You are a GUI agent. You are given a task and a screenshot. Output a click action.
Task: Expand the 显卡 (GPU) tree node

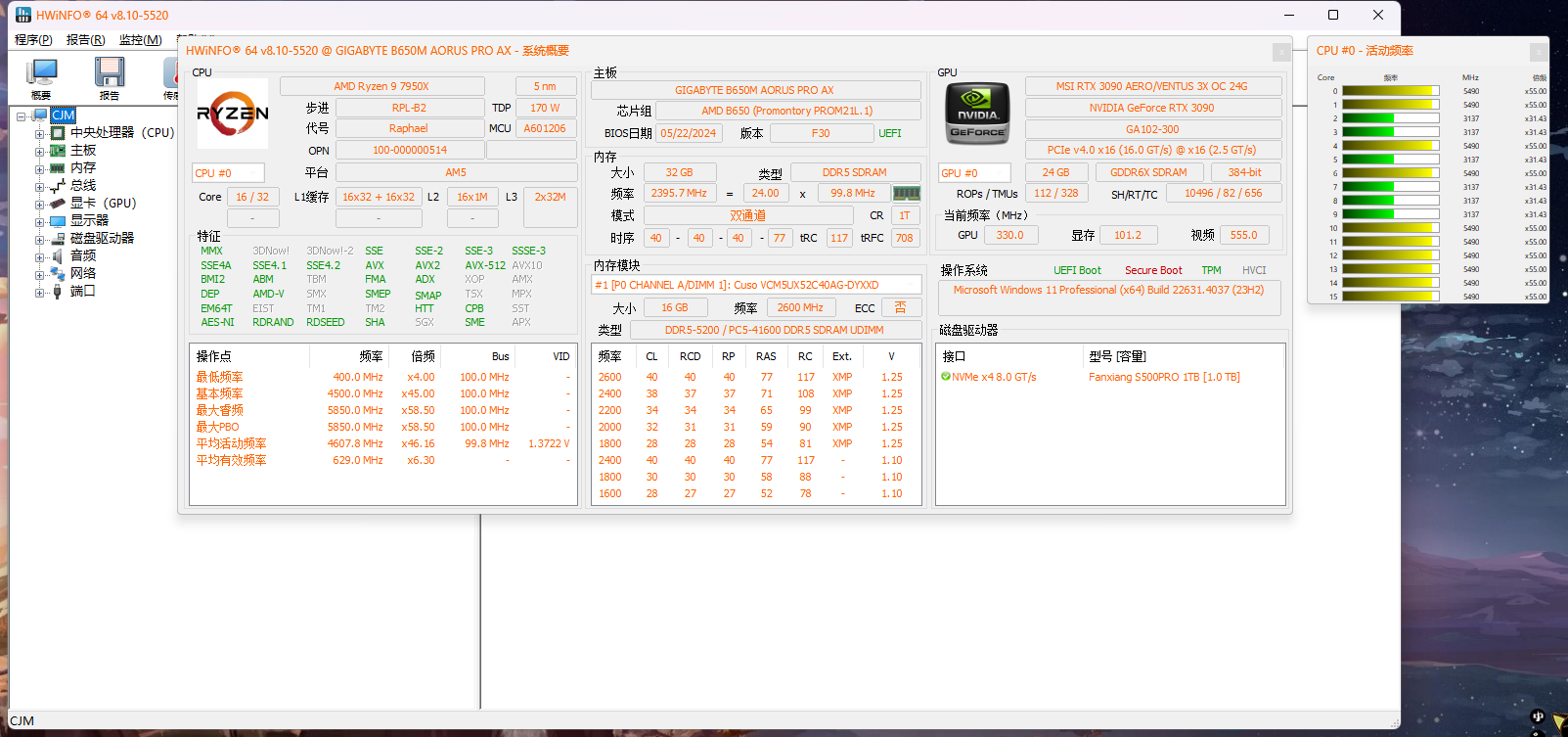click(40, 204)
